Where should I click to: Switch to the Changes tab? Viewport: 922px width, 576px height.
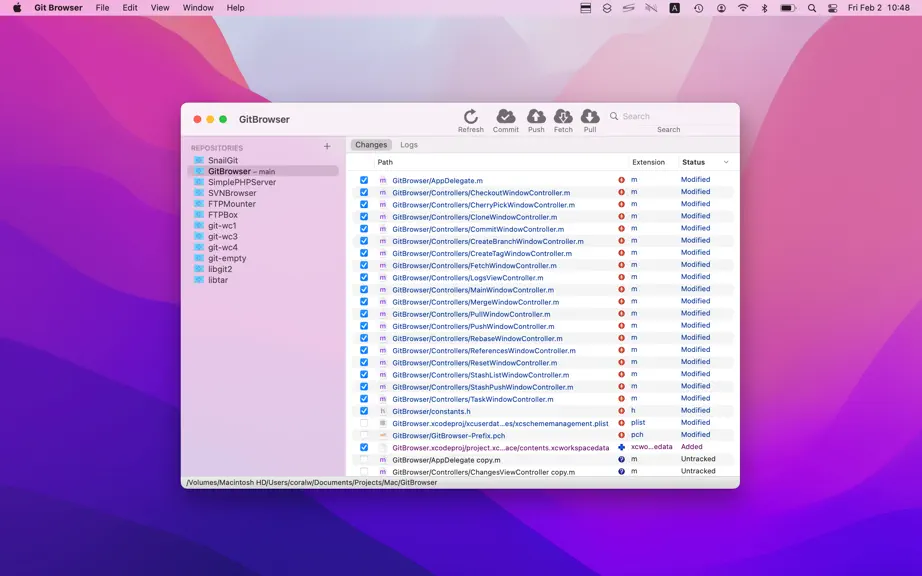click(x=371, y=145)
